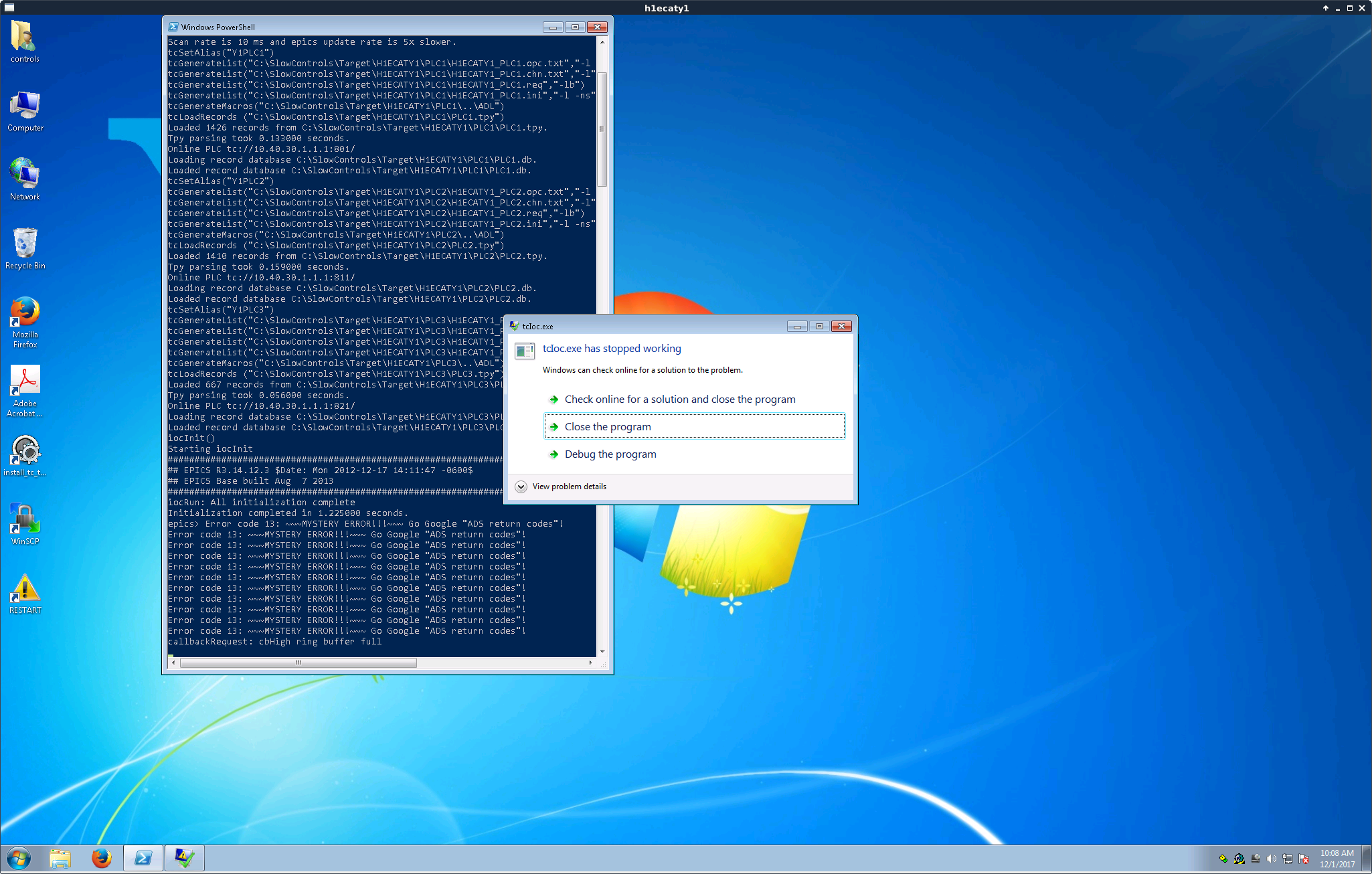Image resolution: width=1372 pixels, height=874 pixels.
Task: Open the install_tc_t... desktop shortcut
Action: tap(25, 456)
